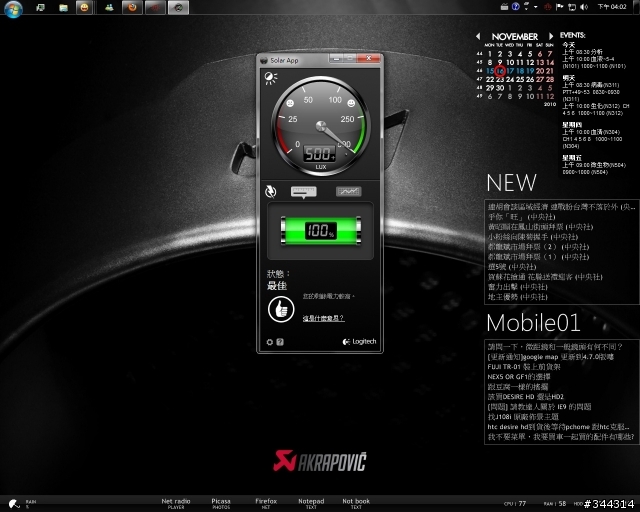Select November 28 in calendar

pos(550,79)
